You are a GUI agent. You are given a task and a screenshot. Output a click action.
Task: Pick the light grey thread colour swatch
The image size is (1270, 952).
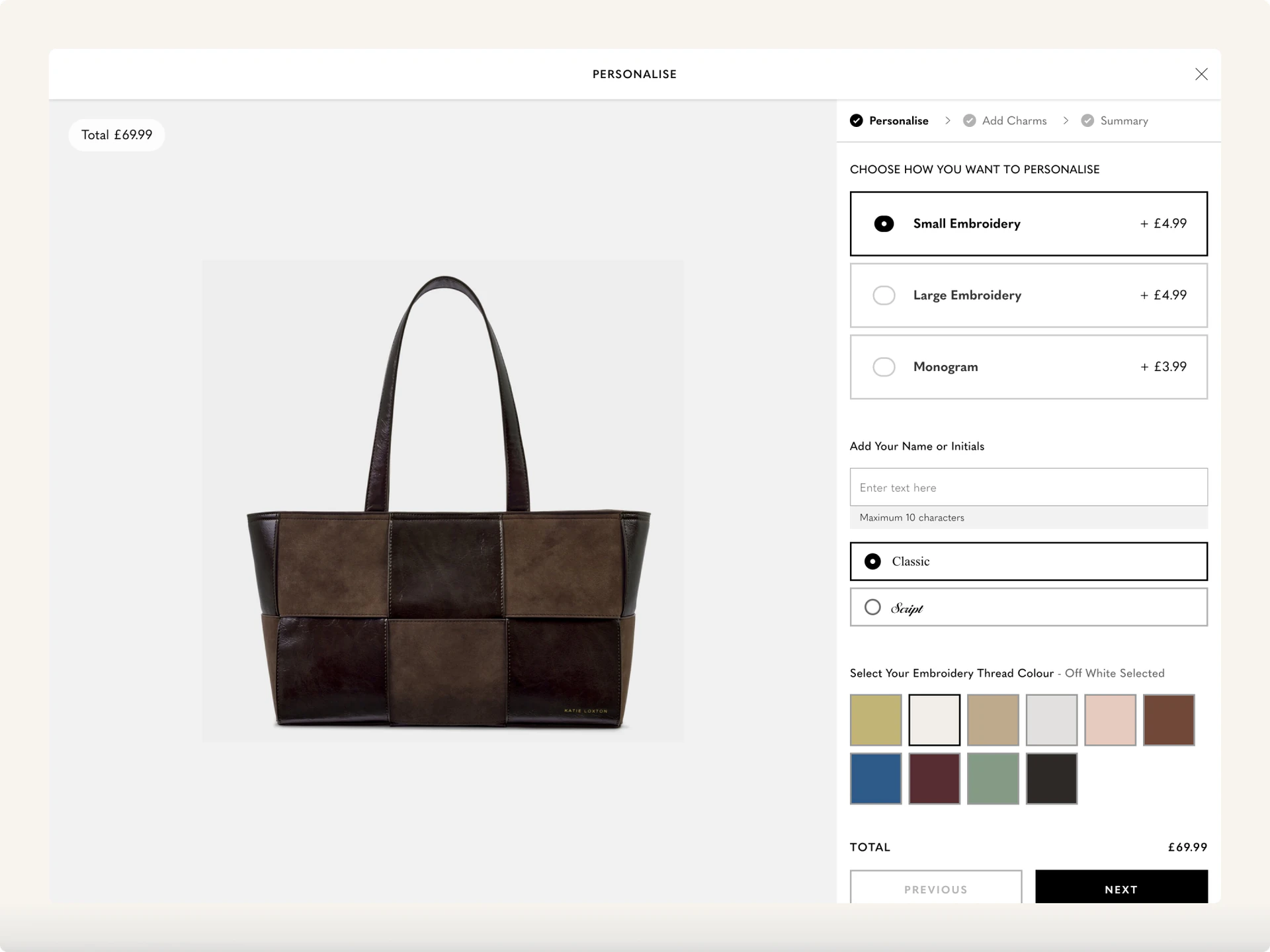coord(1052,720)
